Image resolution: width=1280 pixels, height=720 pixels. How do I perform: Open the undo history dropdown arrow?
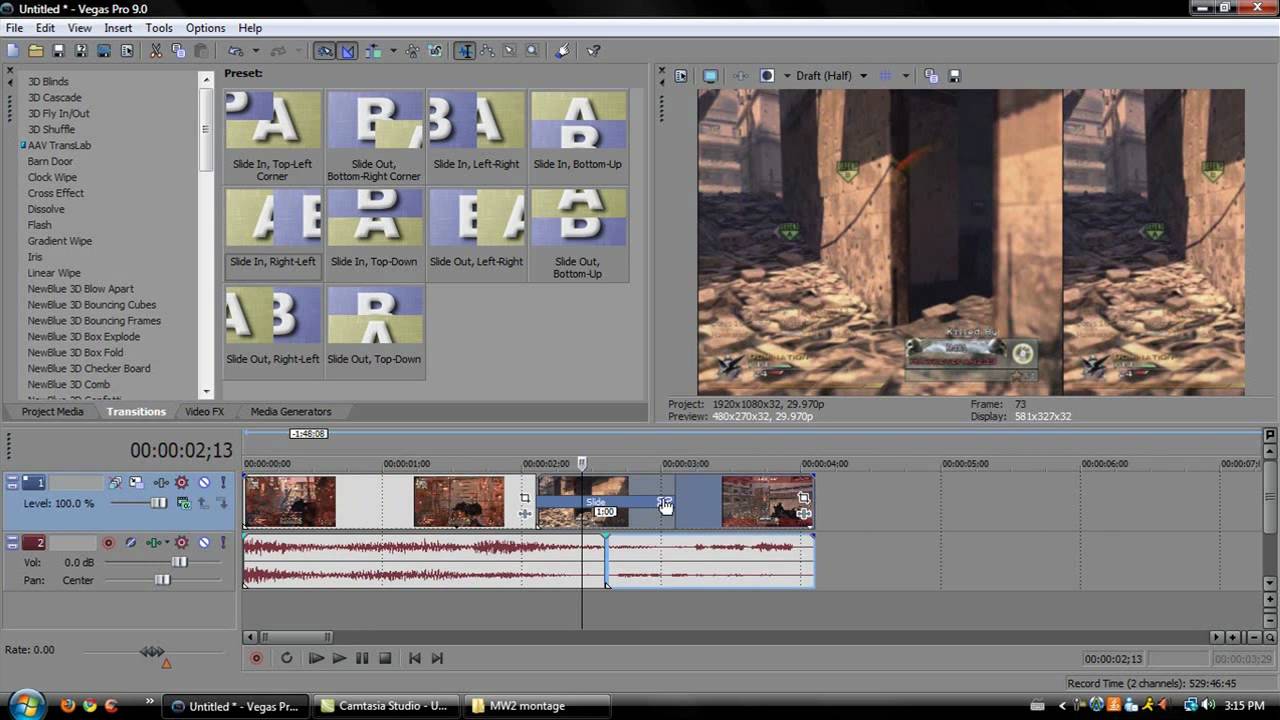click(255, 50)
